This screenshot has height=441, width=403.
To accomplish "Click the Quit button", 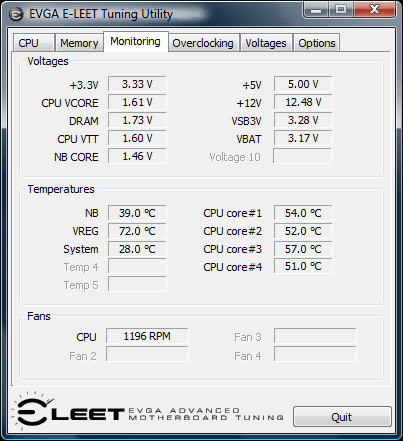I will (342, 417).
